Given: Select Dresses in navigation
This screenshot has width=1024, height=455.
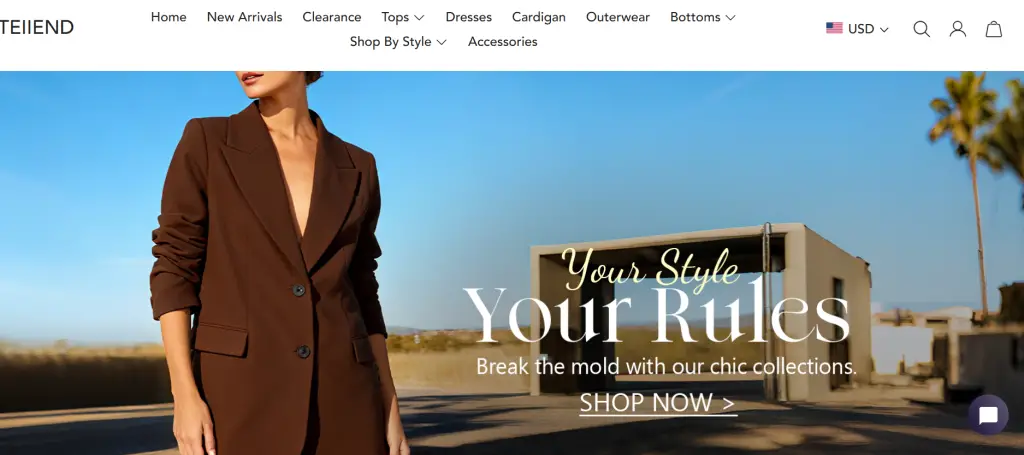Looking at the screenshot, I should [468, 17].
